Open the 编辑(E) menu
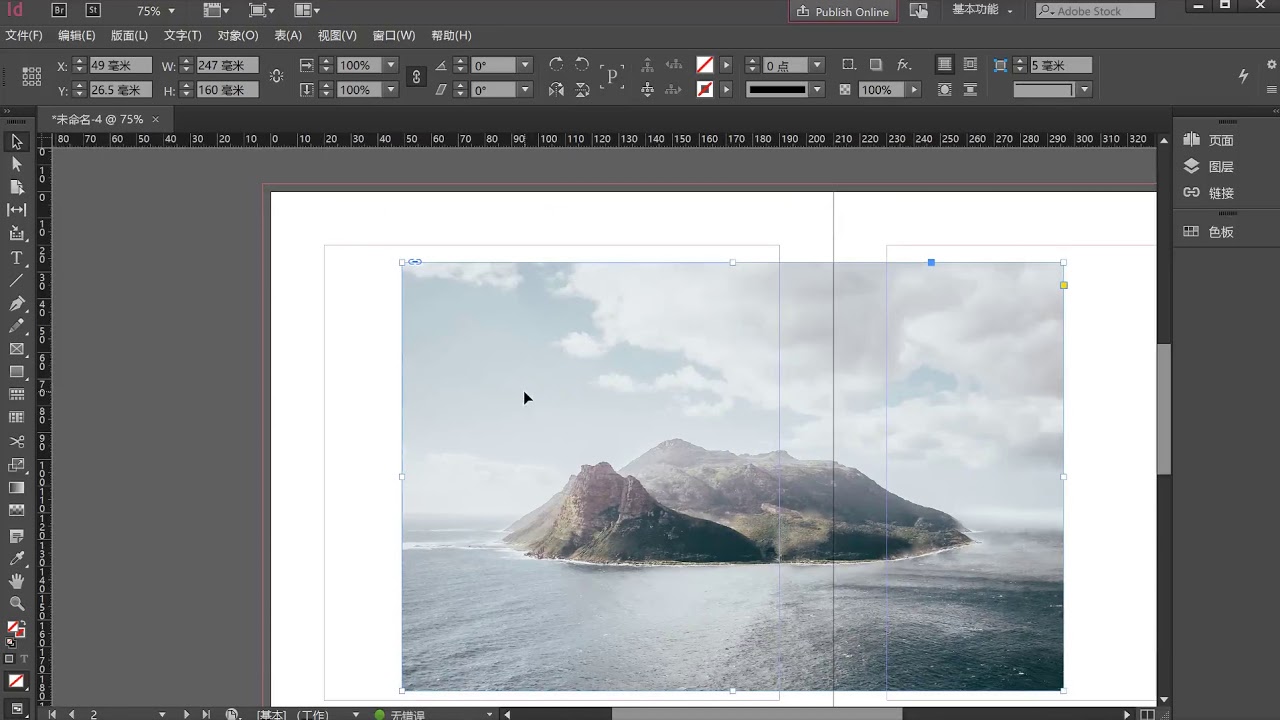1280x720 pixels. pos(77,35)
